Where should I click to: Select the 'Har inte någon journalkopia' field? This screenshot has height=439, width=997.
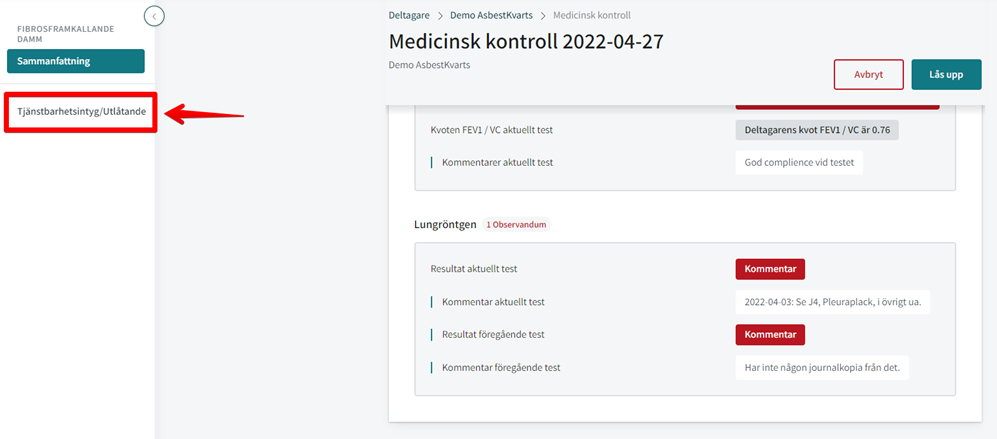[822, 367]
